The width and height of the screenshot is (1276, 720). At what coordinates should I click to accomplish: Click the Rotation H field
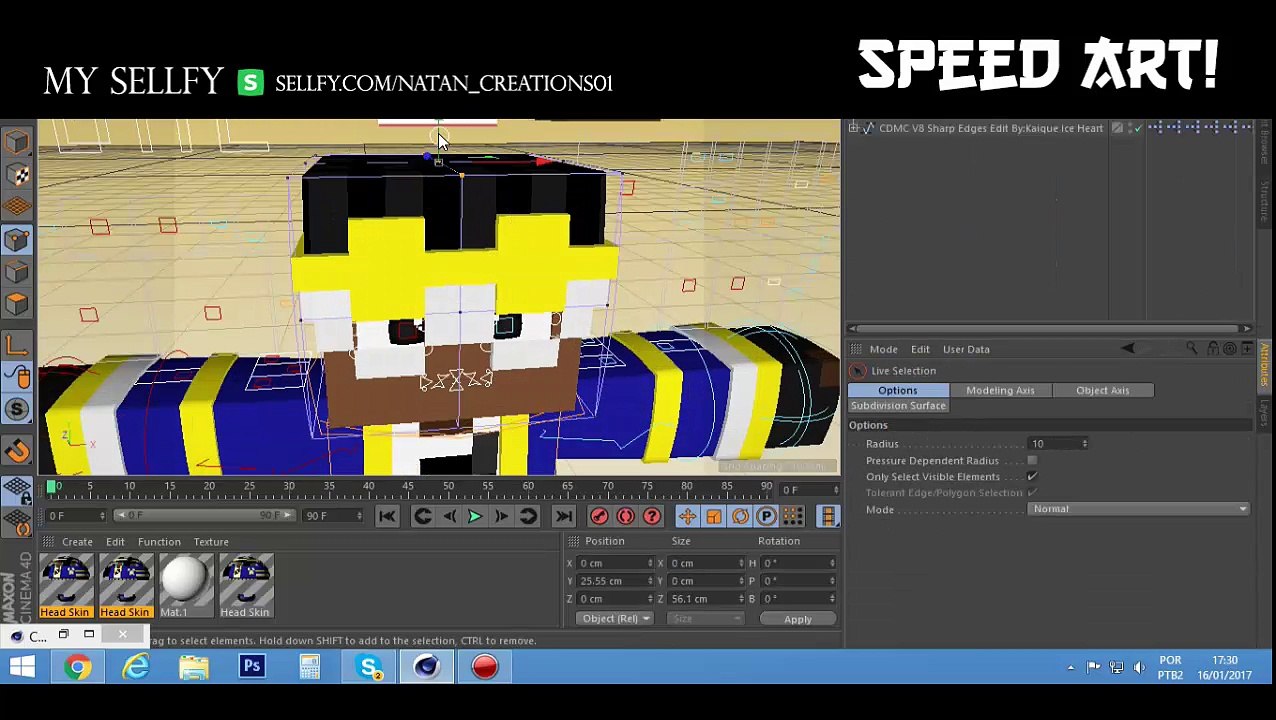tap(799, 563)
